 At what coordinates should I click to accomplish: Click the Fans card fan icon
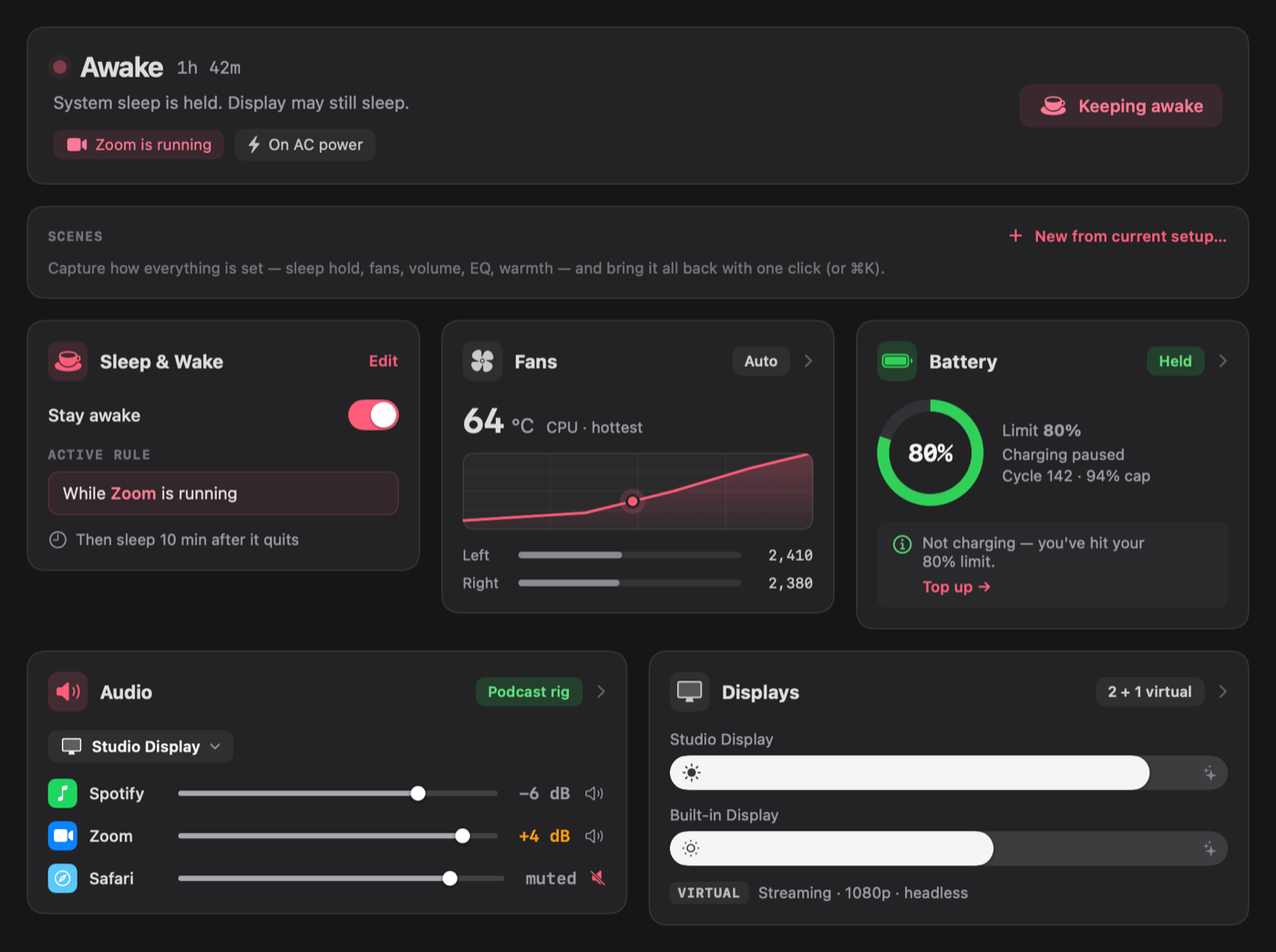[482, 362]
